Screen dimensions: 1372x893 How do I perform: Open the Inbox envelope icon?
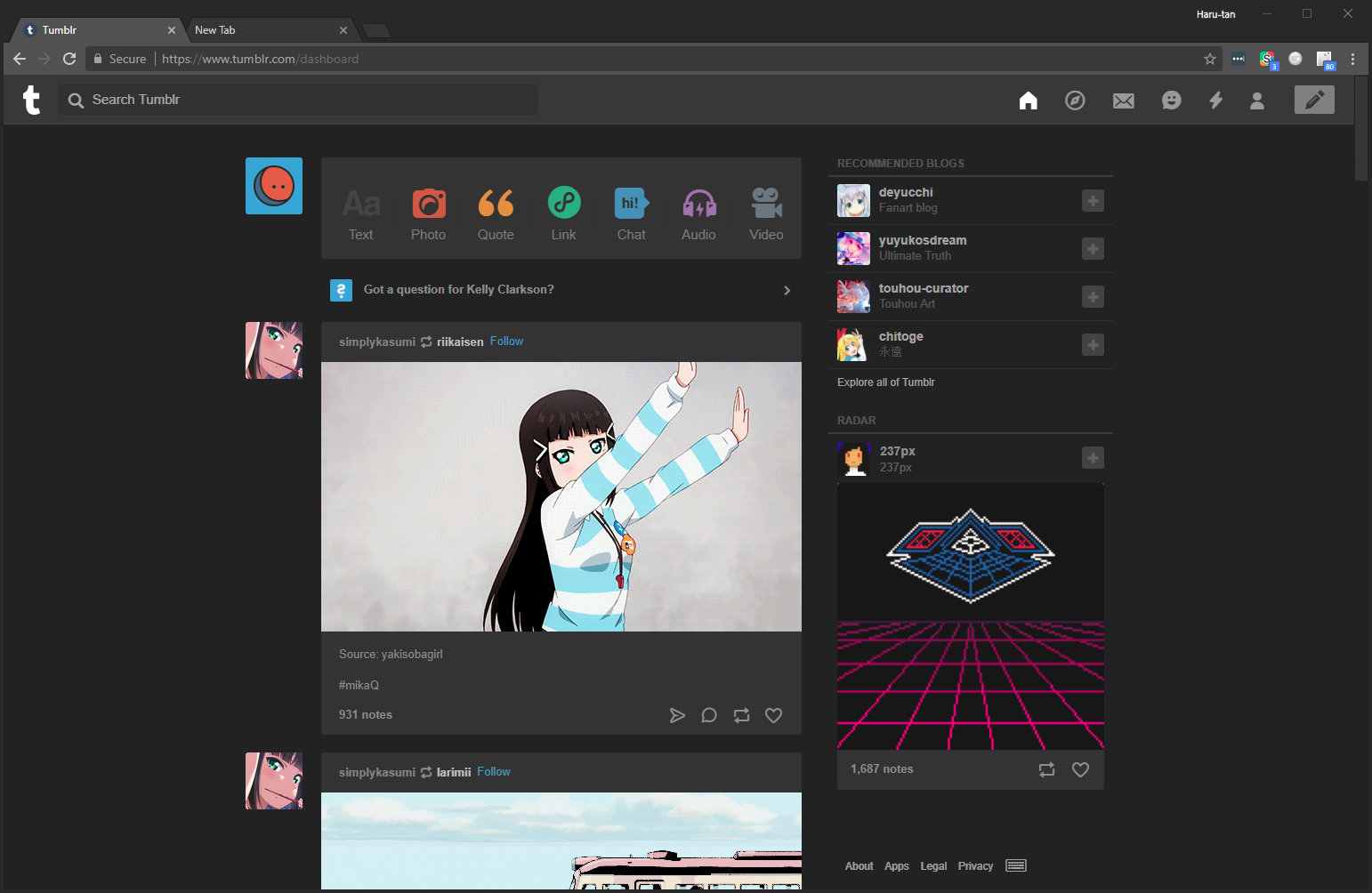[x=1124, y=101]
